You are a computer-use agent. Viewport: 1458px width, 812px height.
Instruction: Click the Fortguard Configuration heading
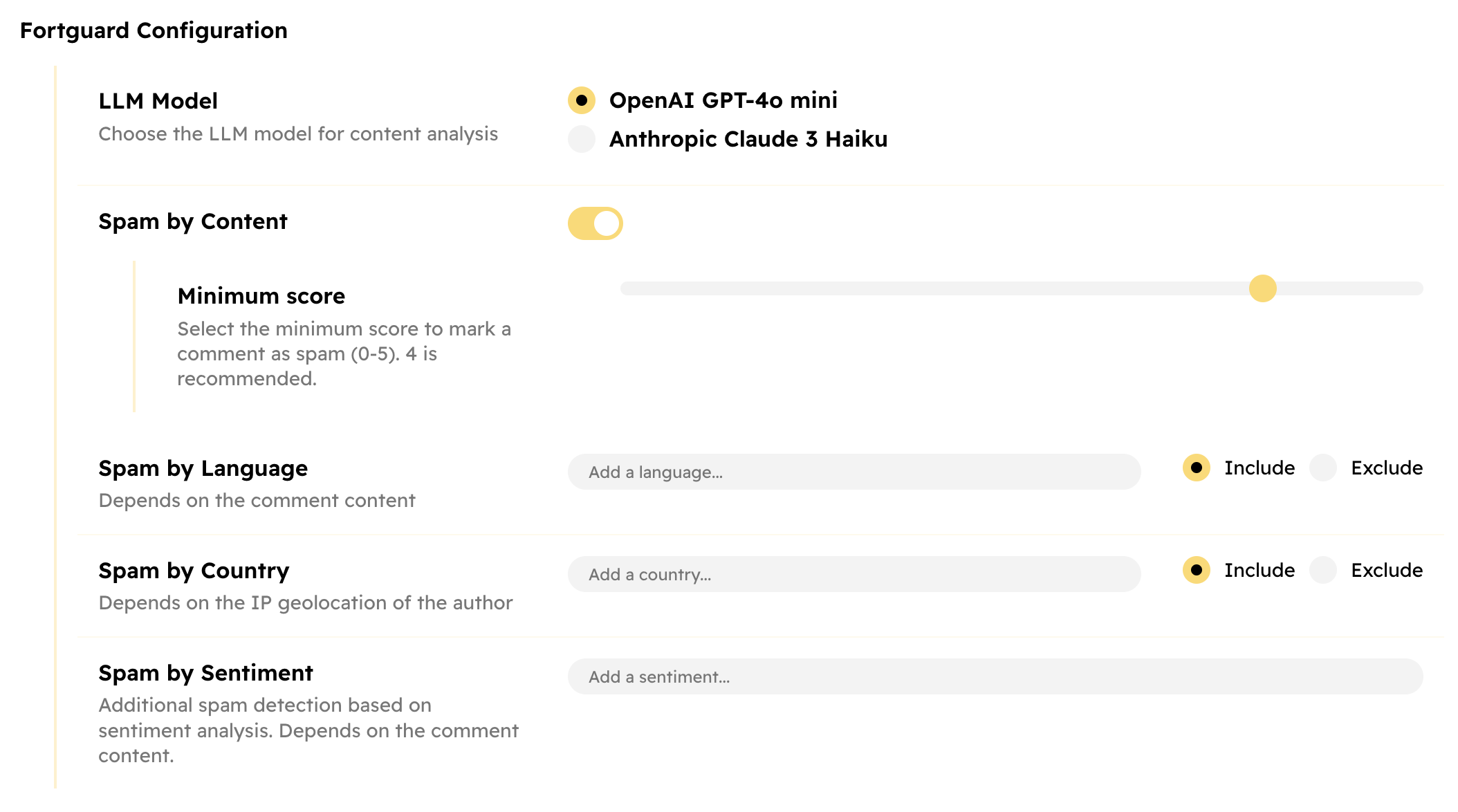tap(154, 30)
